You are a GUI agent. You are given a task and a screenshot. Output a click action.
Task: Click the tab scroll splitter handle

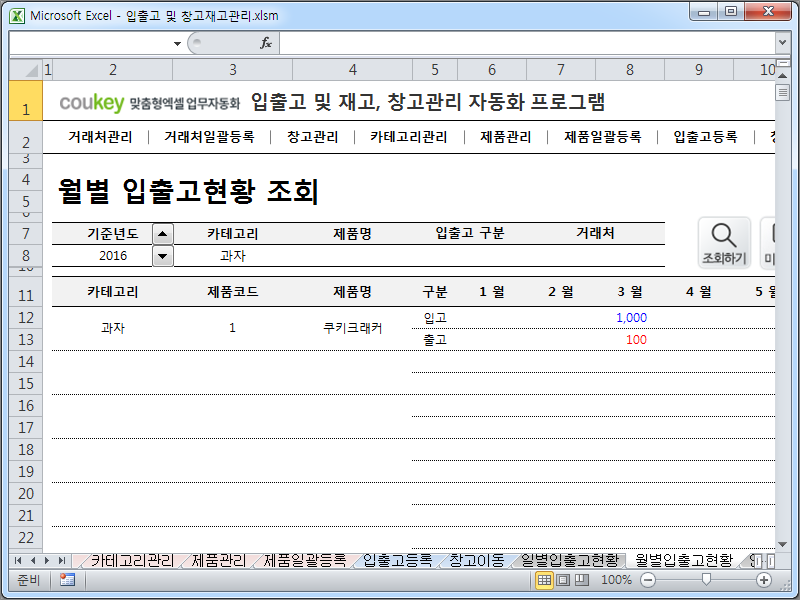758,561
